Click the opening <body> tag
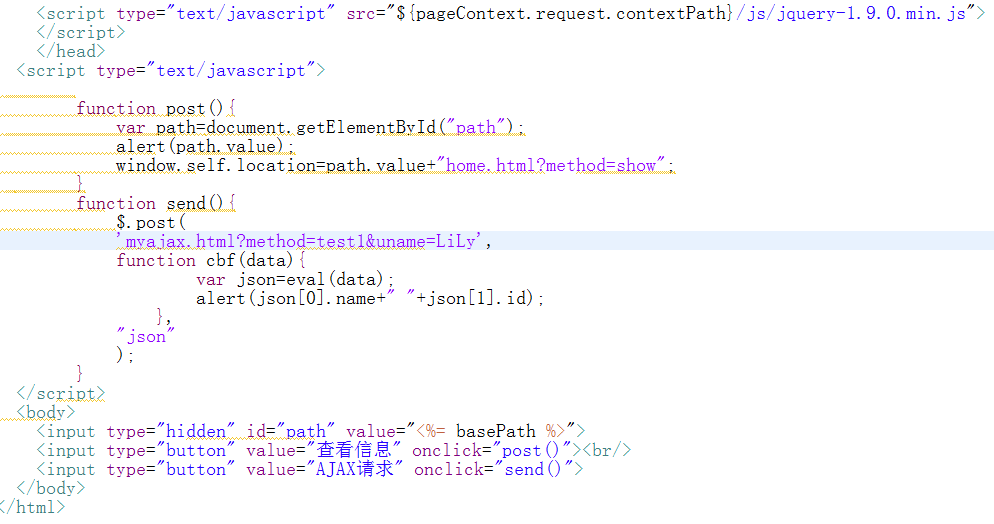This screenshot has height=524, width=994. click(x=46, y=412)
